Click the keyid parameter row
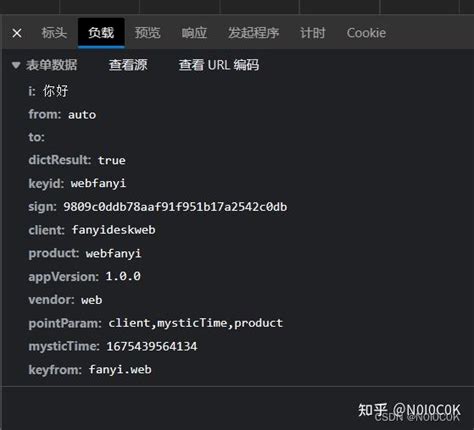474x430 pixels. pyautogui.click(x=77, y=183)
